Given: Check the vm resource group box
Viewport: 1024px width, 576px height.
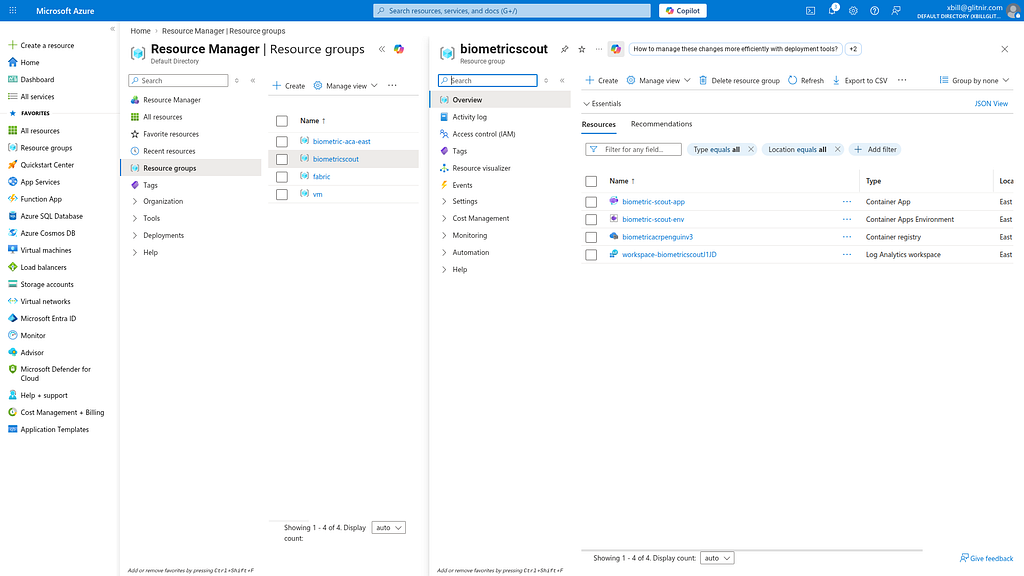Looking at the screenshot, I should click(281, 195).
